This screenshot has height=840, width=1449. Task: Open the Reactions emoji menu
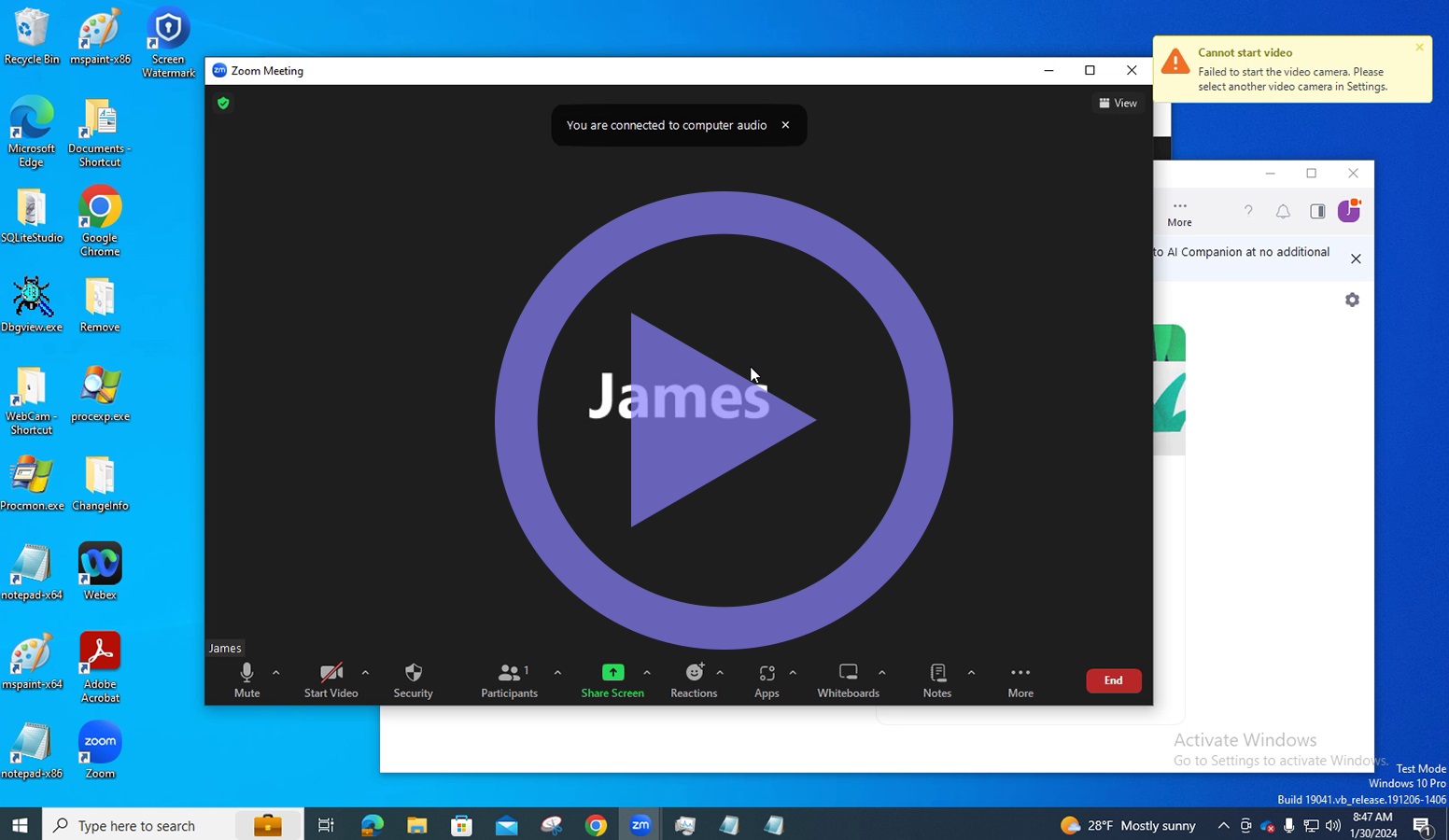pyautogui.click(x=694, y=679)
